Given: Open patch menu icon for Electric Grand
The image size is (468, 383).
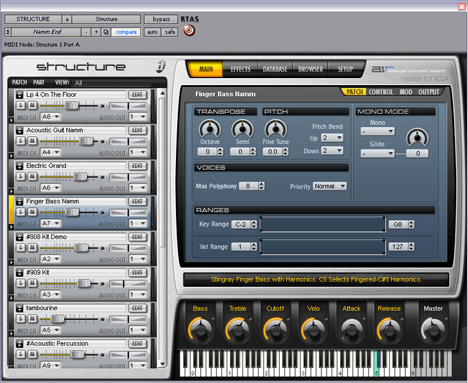Looking at the screenshot, I should point(19,166).
